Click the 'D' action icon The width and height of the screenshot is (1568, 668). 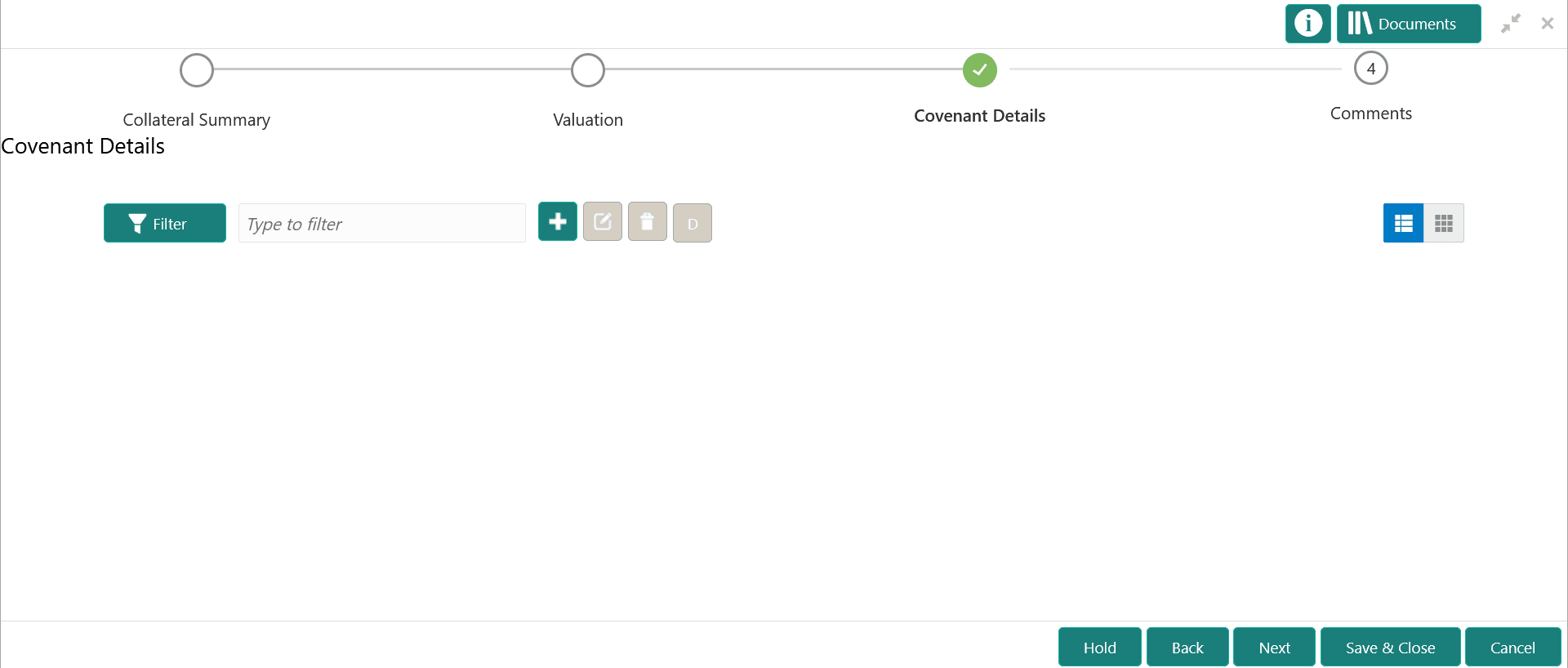(x=692, y=221)
